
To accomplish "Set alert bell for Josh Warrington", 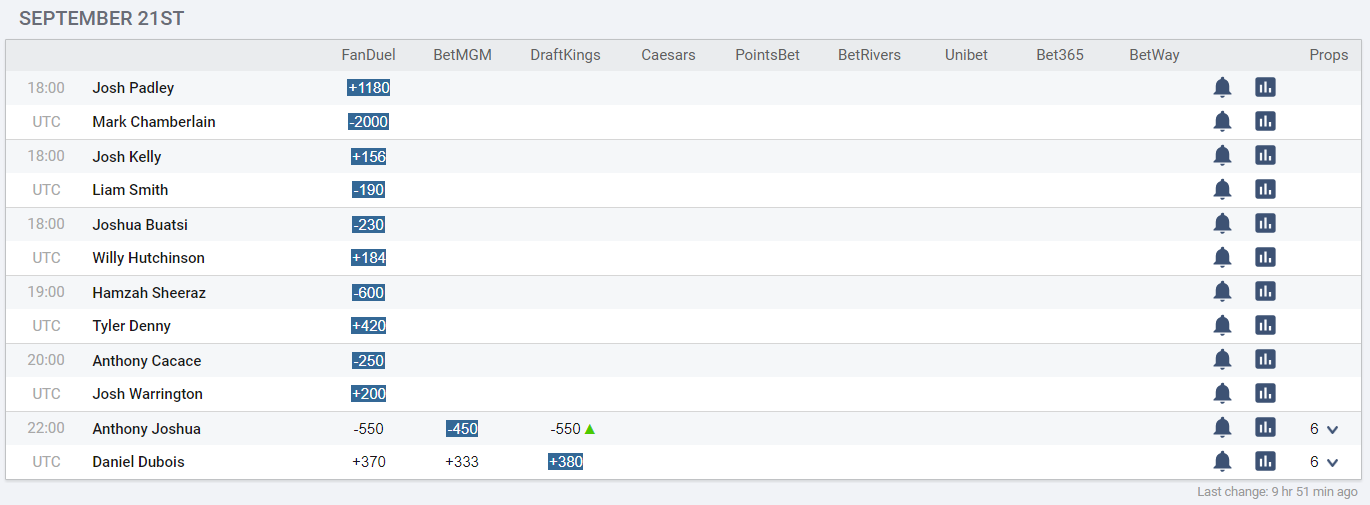I will click(x=1222, y=394).
